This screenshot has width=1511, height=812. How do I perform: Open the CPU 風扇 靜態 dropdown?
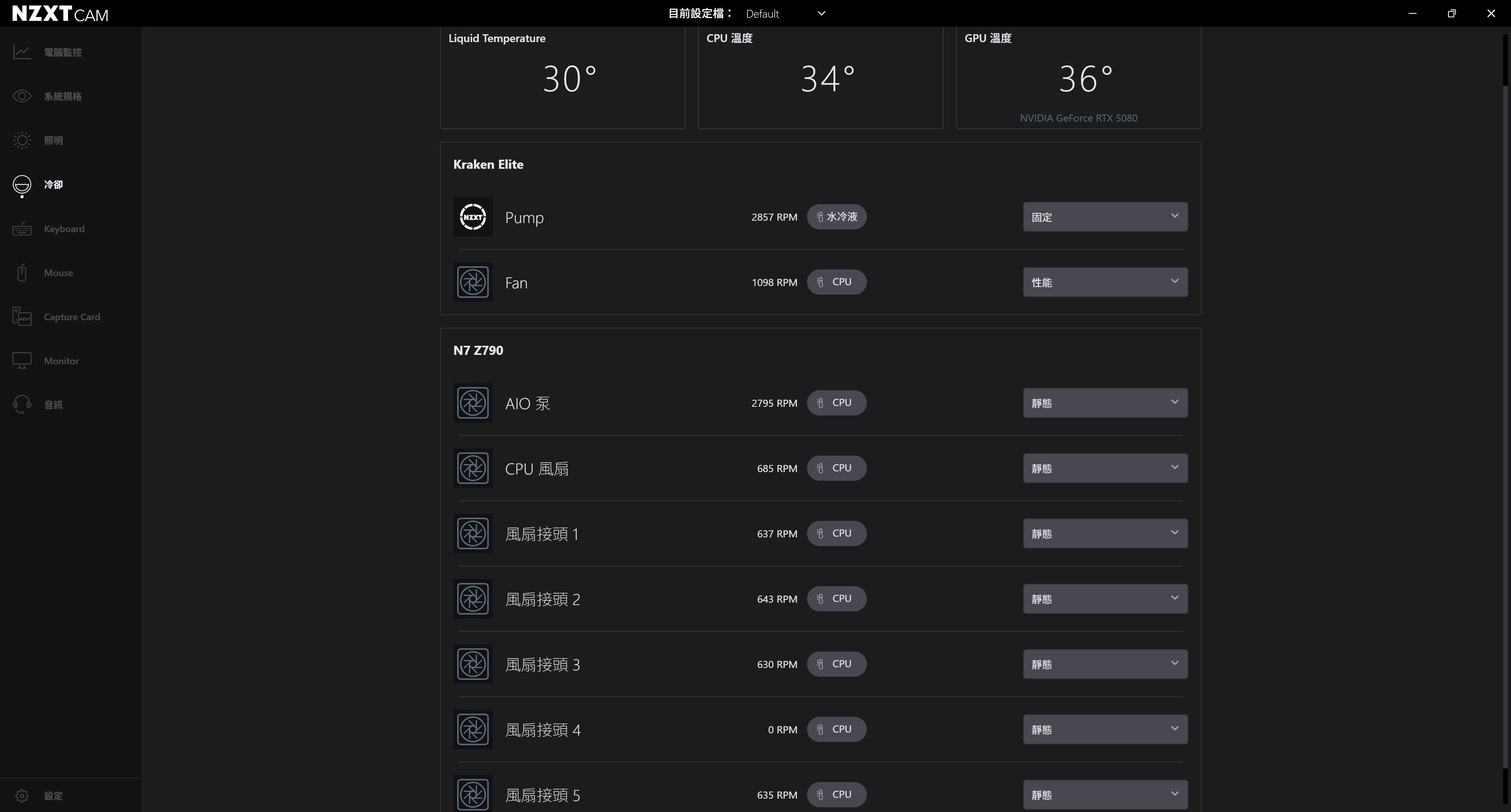(1105, 468)
